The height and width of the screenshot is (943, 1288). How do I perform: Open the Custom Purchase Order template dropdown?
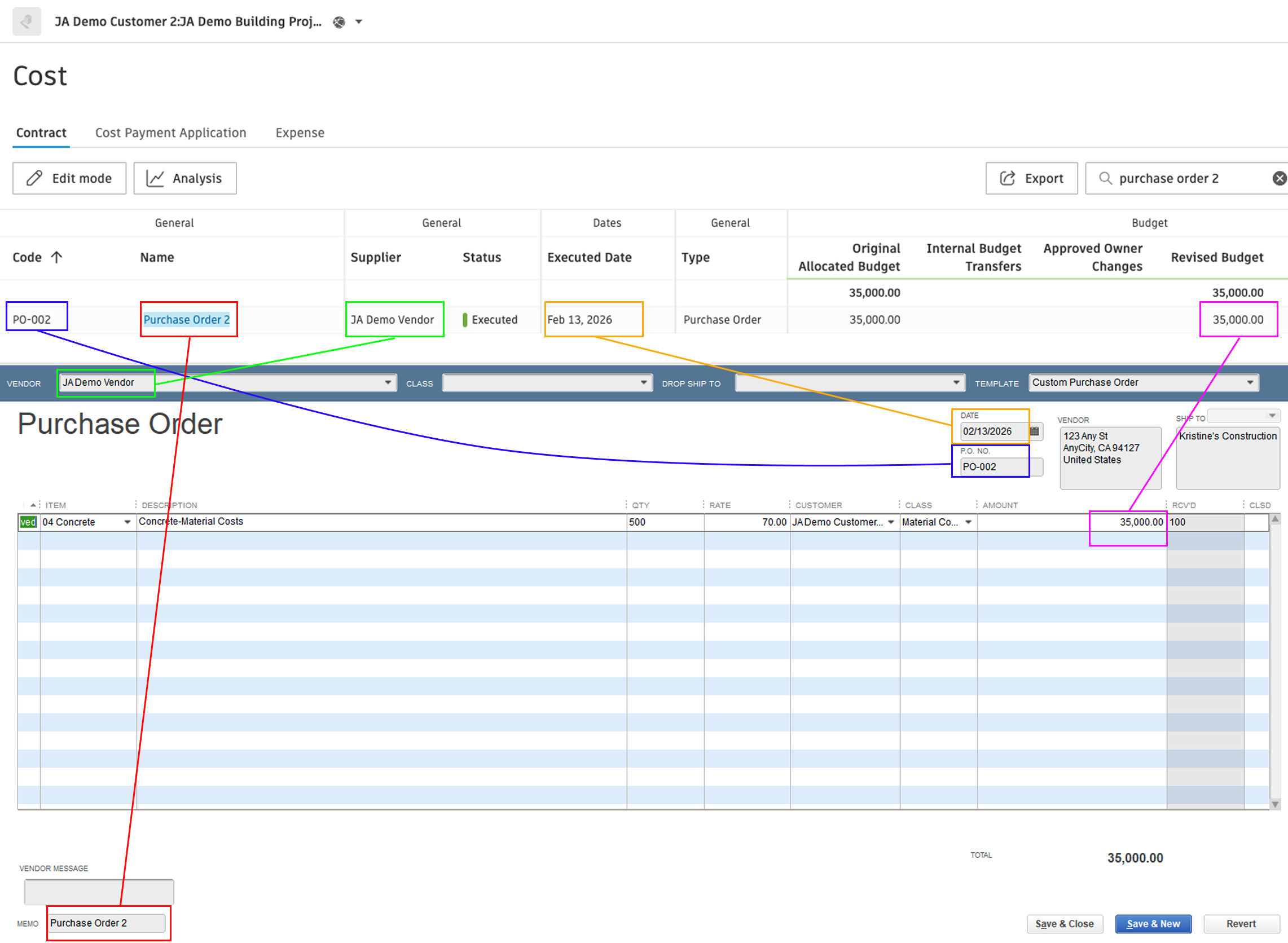(1250, 382)
